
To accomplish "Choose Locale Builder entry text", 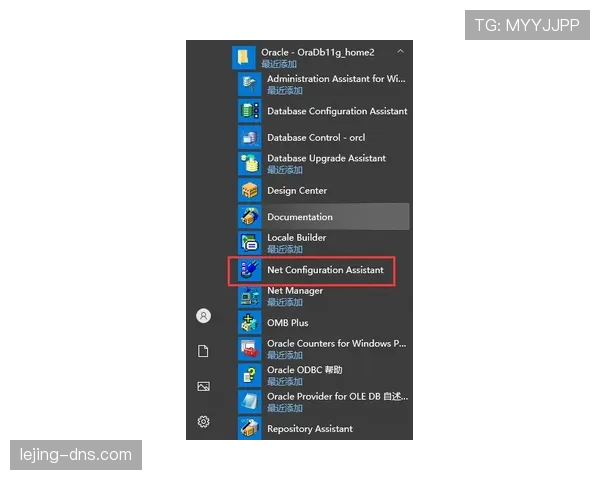I will click(297, 237).
